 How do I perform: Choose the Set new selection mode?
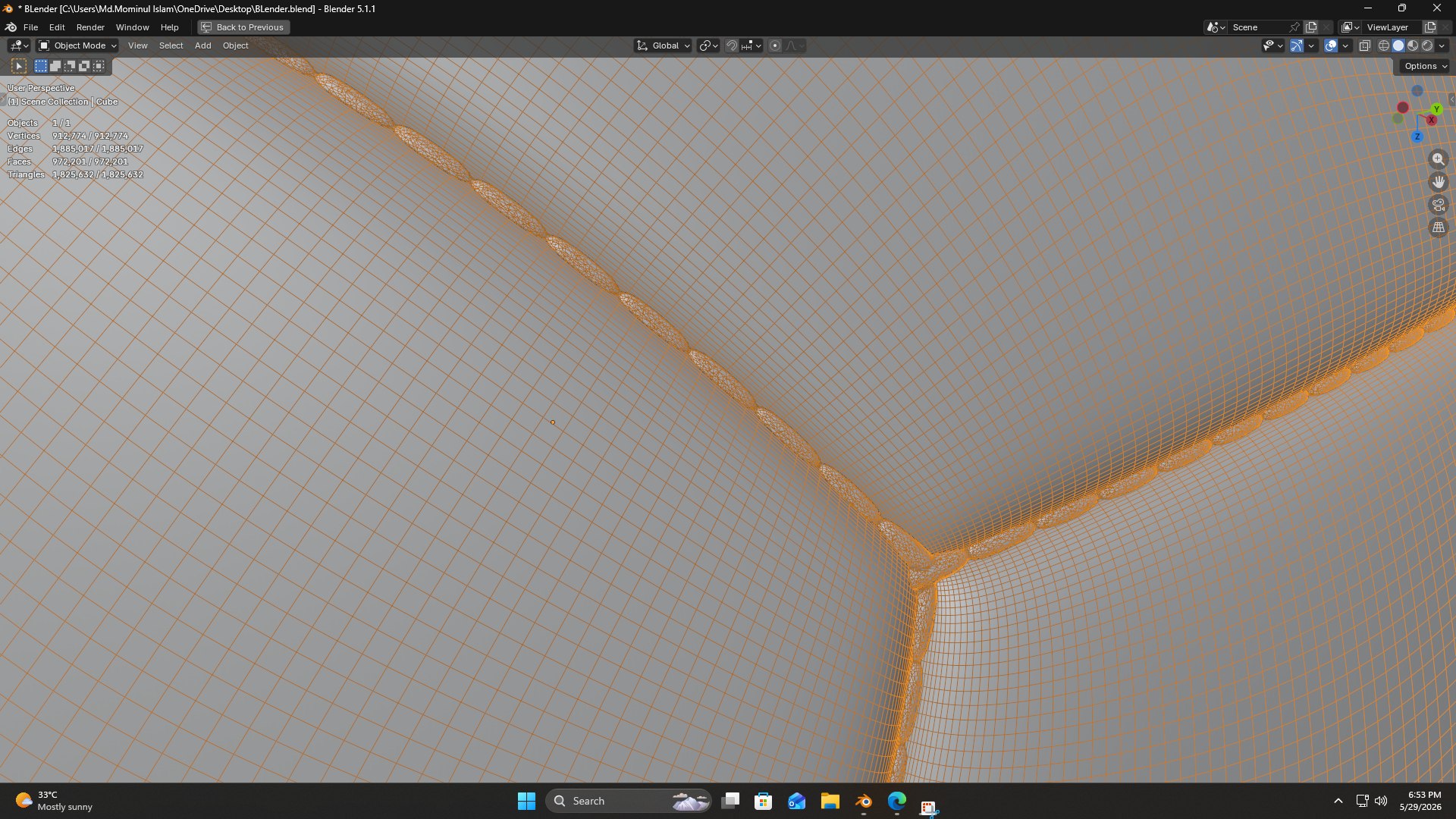[41, 66]
